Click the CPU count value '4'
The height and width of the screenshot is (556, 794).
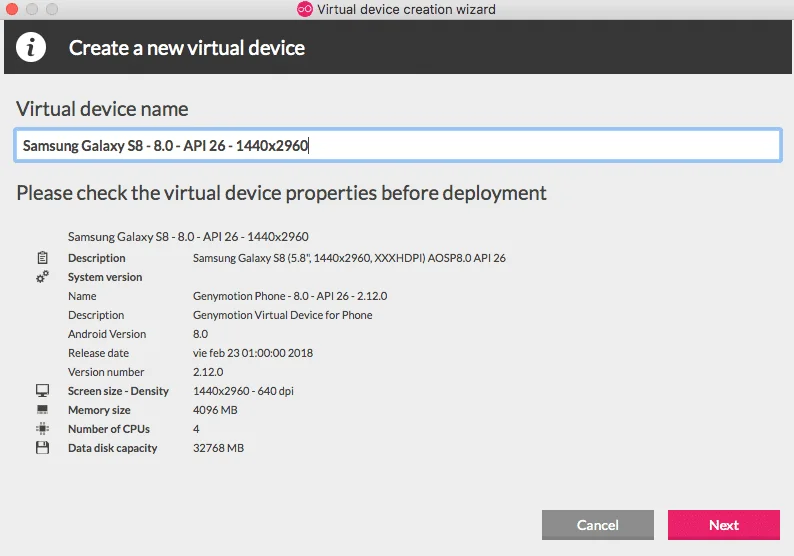[196, 429]
